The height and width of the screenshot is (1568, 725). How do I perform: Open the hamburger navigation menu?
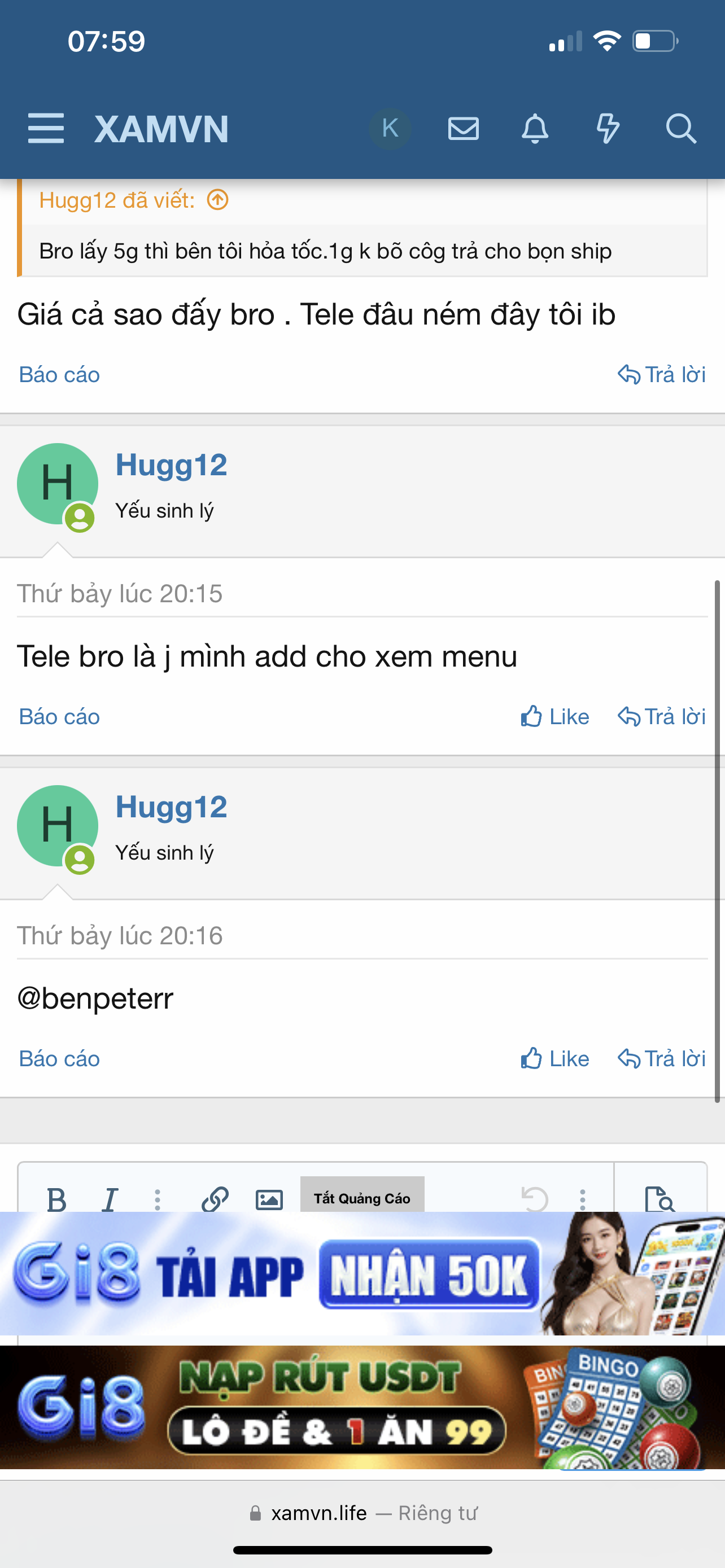pyautogui.click(x=46, y=129)
